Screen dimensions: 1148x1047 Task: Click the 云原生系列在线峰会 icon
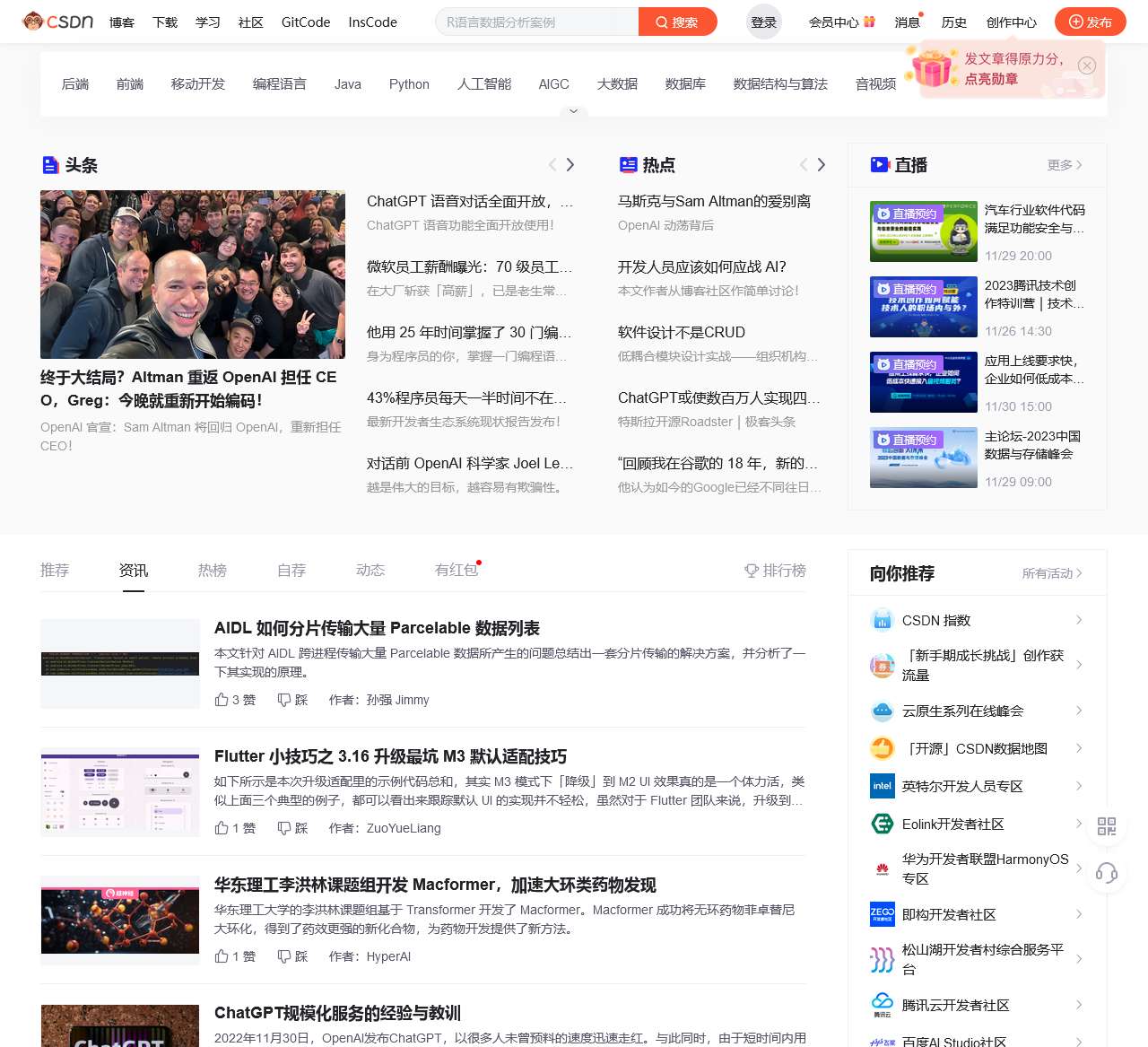[883, 711]
